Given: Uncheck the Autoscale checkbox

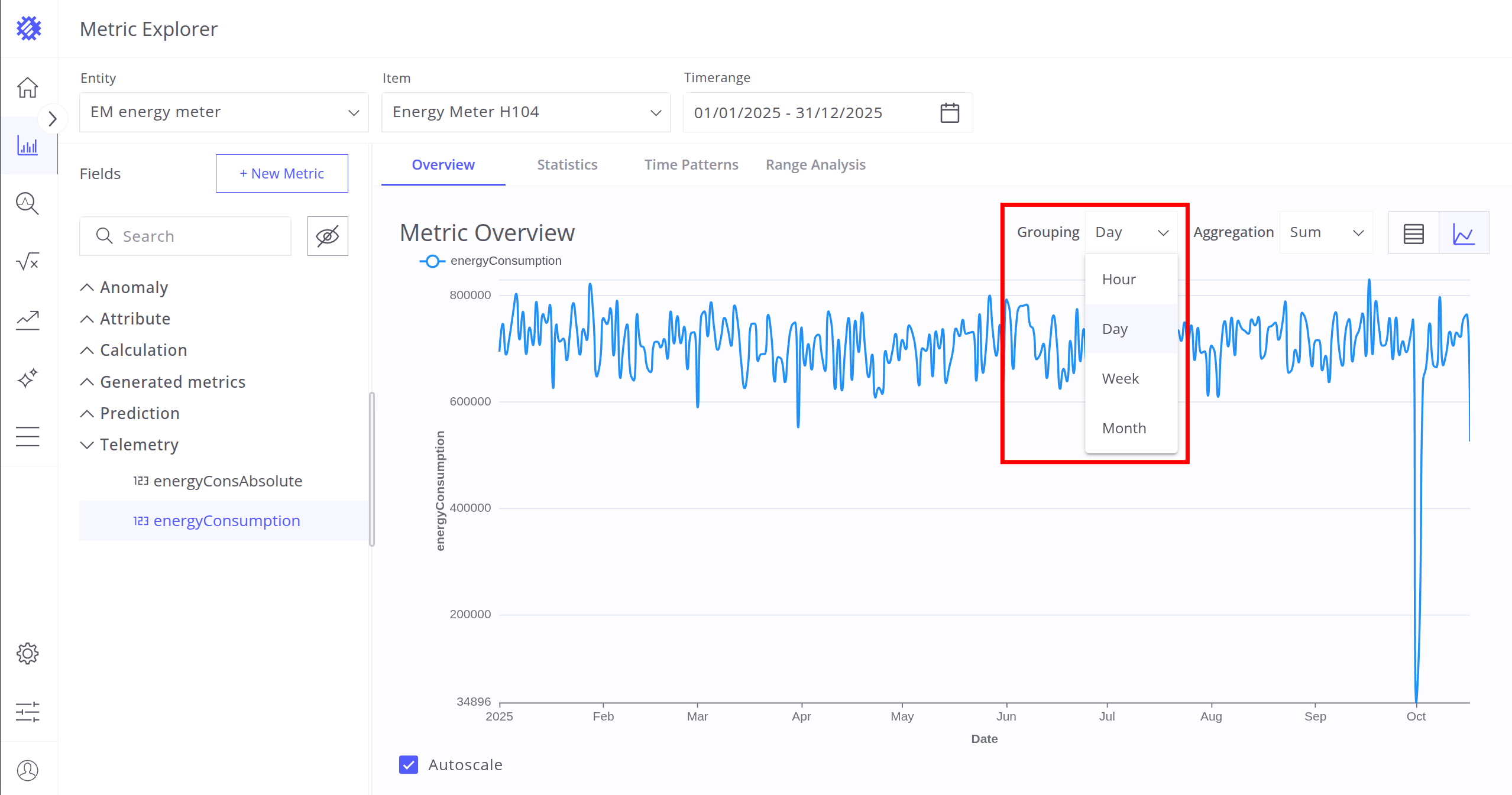Looking at the screenshot, I should click(x=409, y=764).
